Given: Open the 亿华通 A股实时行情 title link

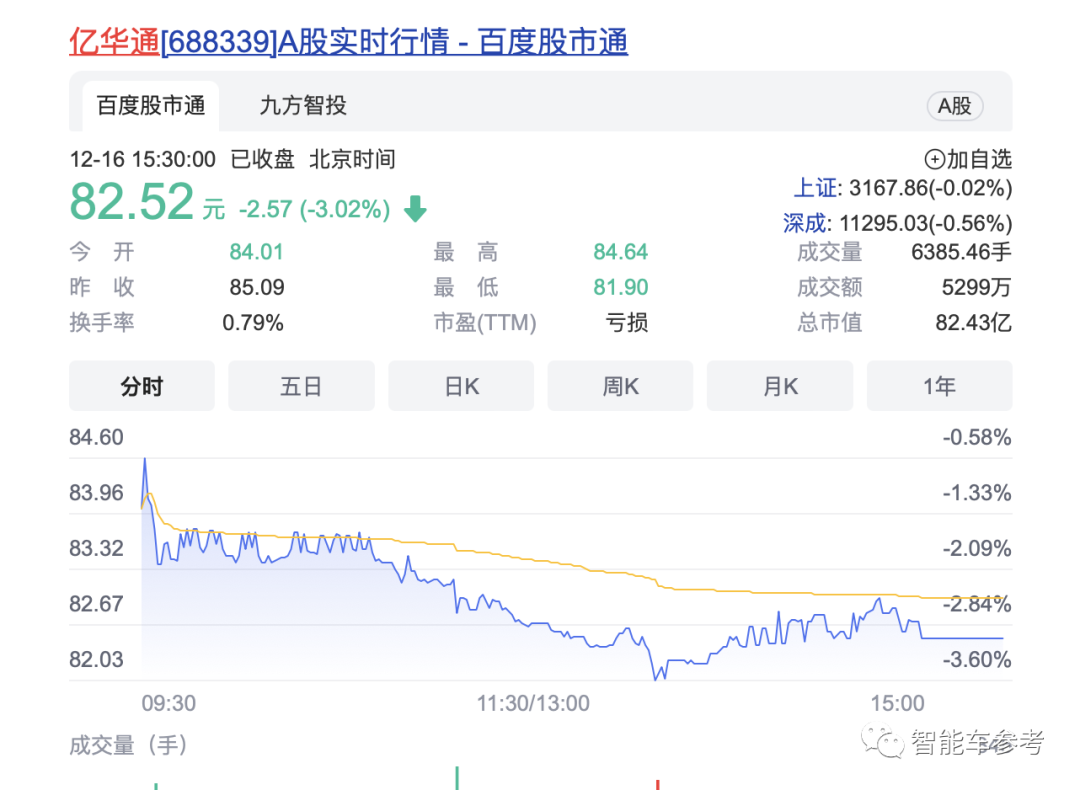Looking at the screenshot, I should coord(349,42).
